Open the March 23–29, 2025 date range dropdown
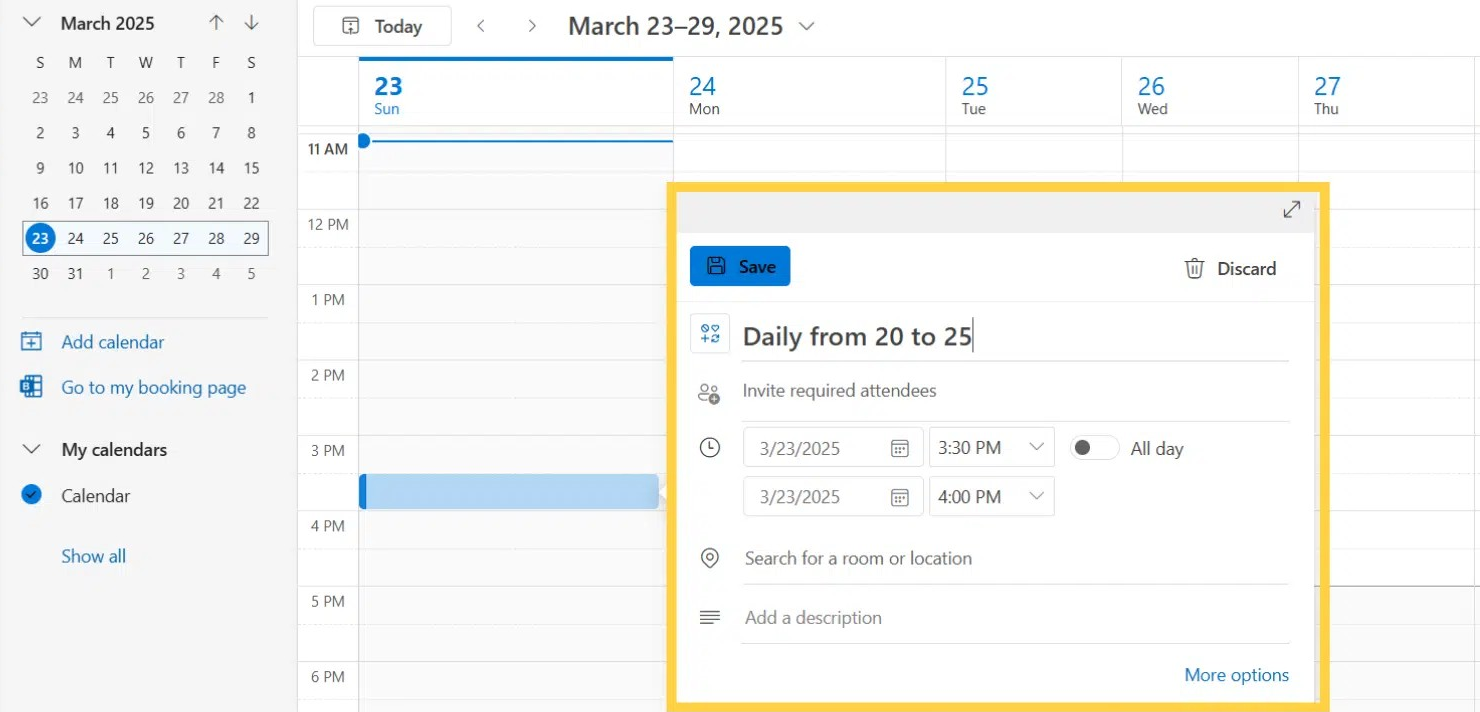The image size is (1480, 712). 806,26
